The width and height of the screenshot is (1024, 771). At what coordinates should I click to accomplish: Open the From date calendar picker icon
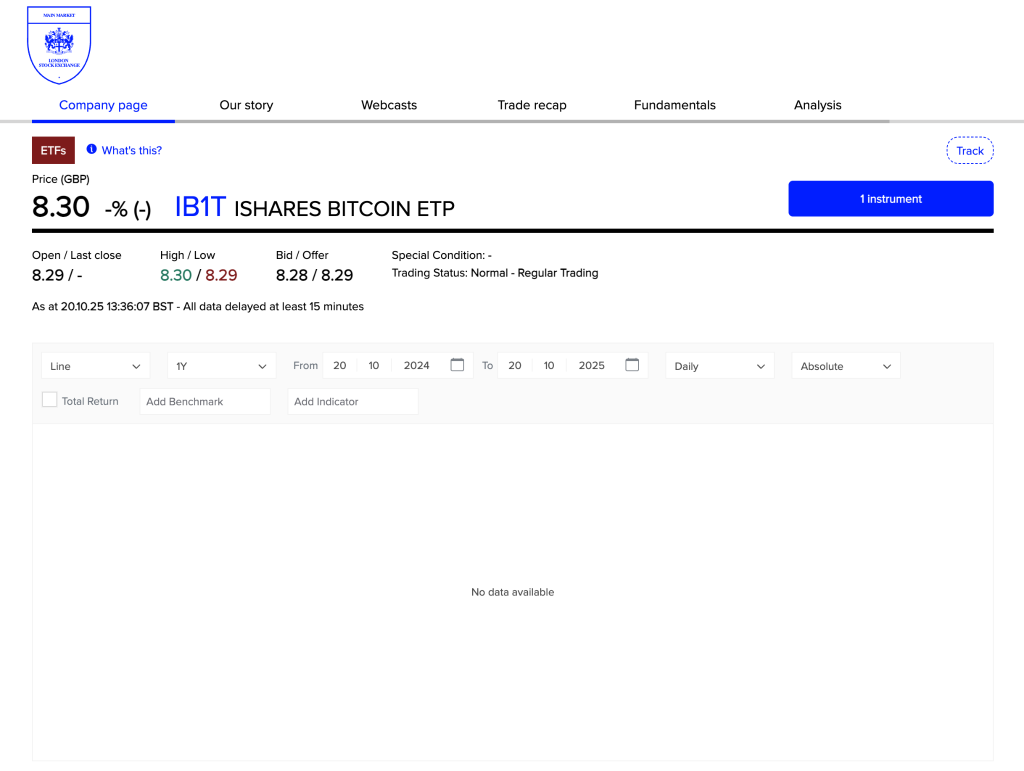coord(457,365)
